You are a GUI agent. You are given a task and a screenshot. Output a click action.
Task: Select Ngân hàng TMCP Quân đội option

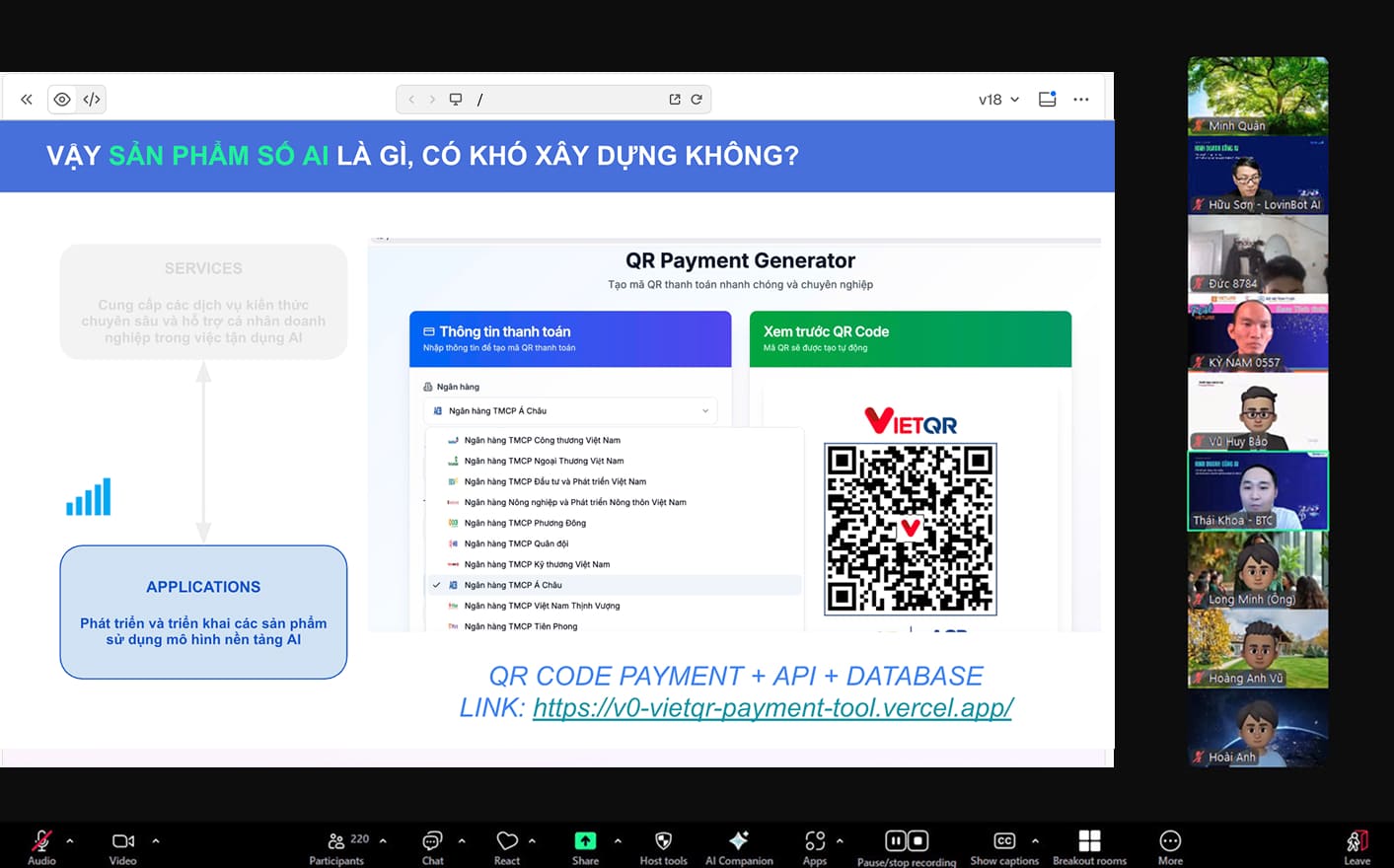coord(516,543)
